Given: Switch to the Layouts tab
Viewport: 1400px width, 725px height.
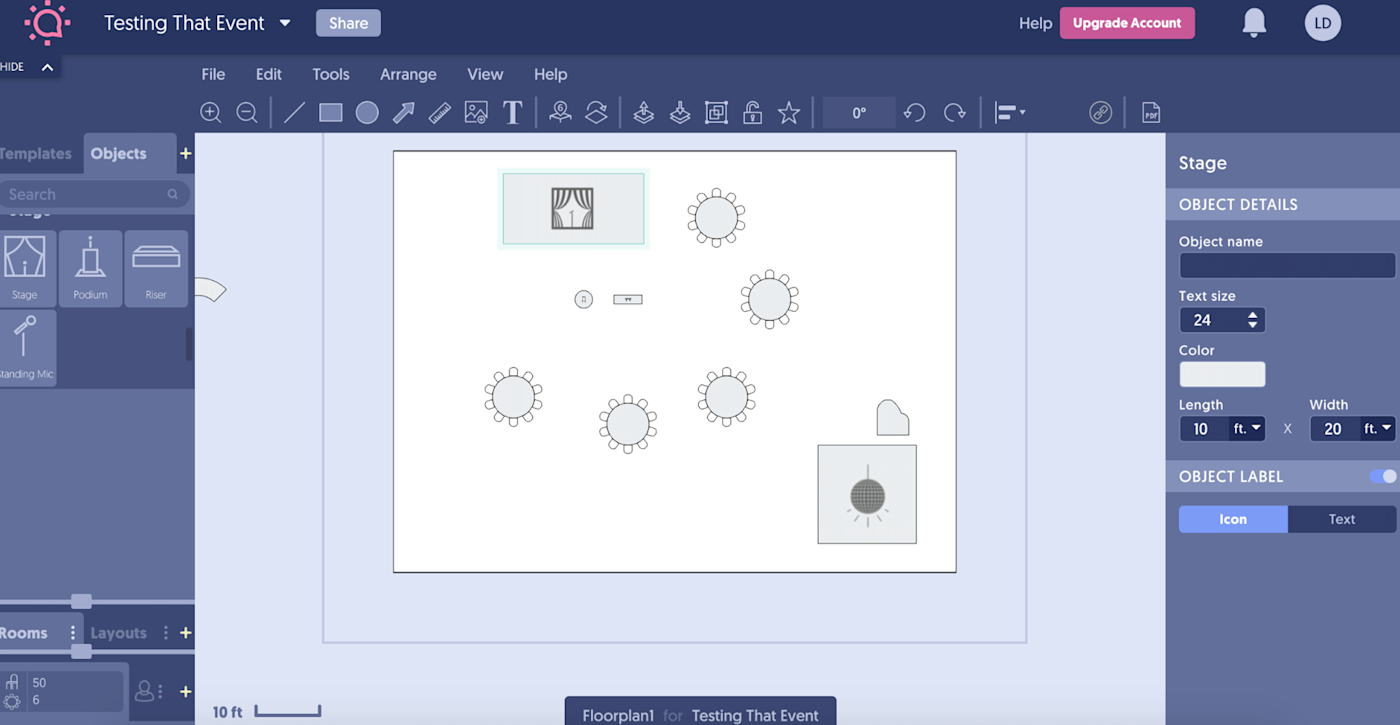Looking at the screenshot, I should (x=118, y=632).
